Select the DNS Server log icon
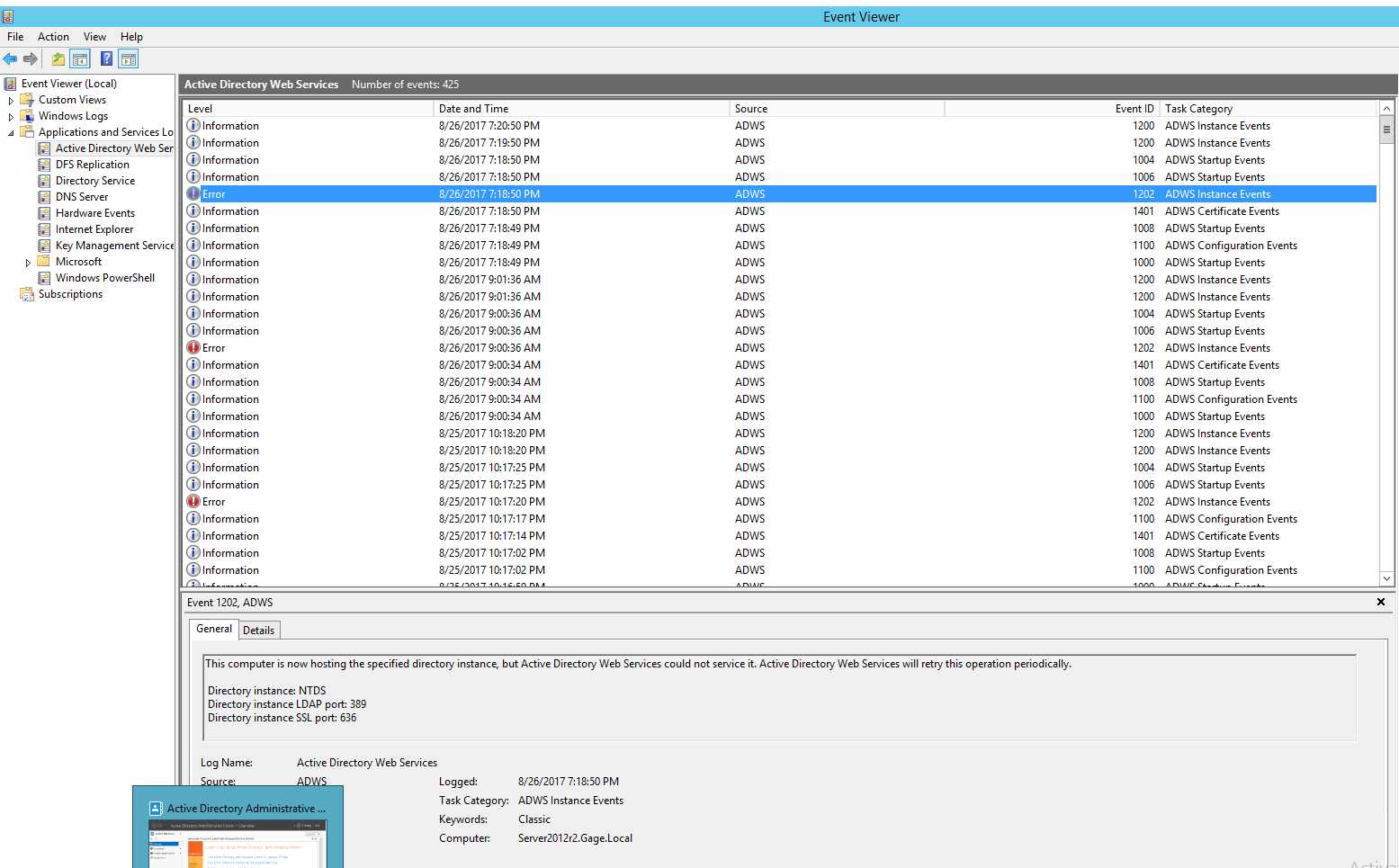This screenshot has width=1399, height=868. pyautogui.click(x=41, y=196)
